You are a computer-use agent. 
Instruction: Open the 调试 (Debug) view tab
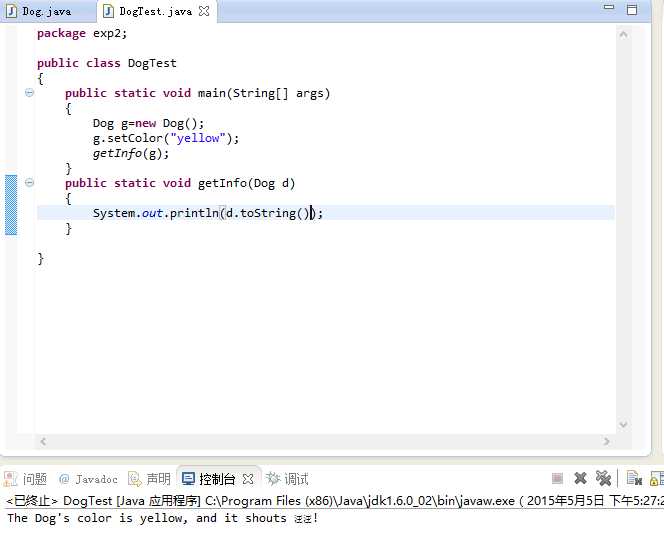(x=287, y=479)
